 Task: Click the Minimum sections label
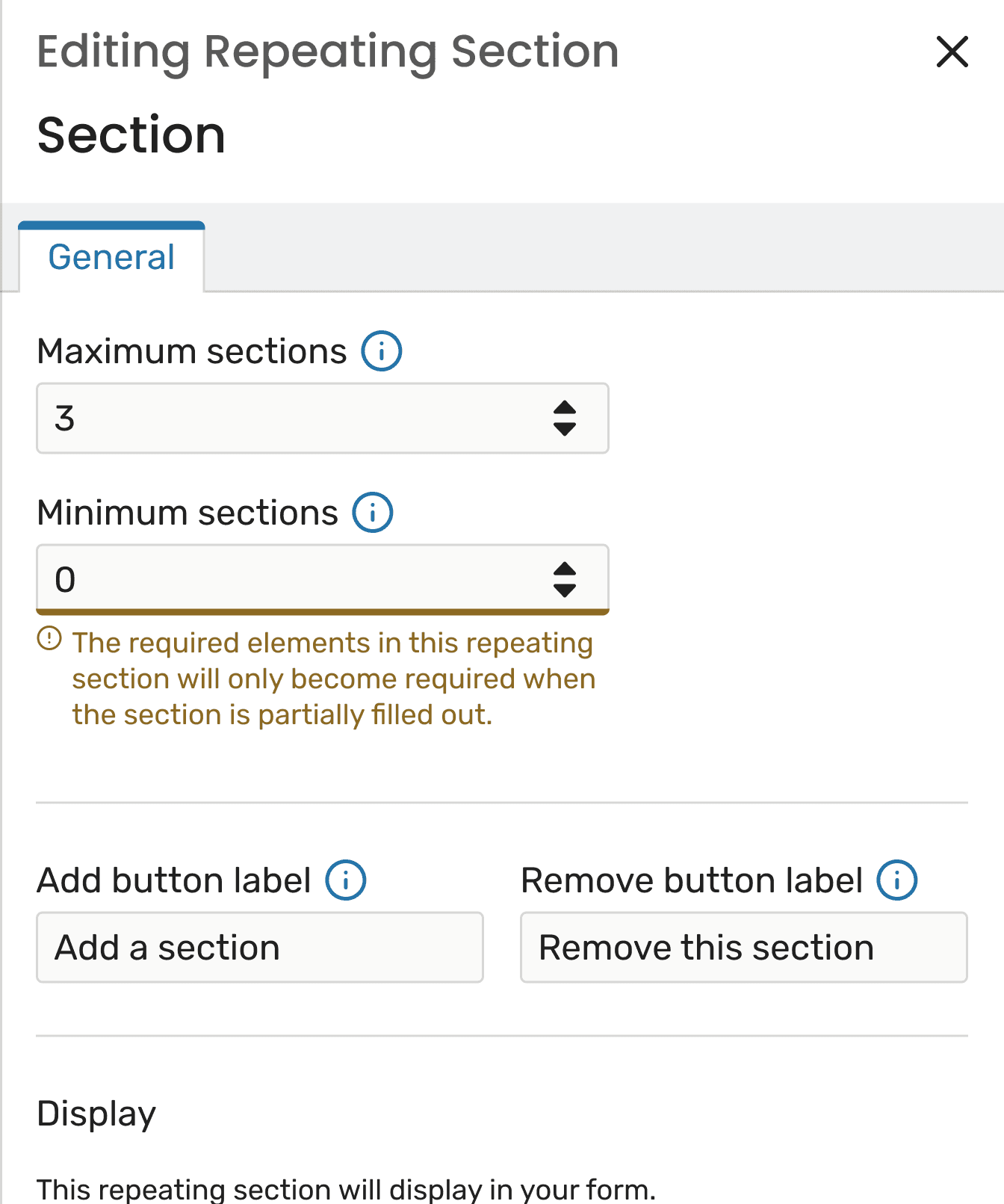click(188, 513)
